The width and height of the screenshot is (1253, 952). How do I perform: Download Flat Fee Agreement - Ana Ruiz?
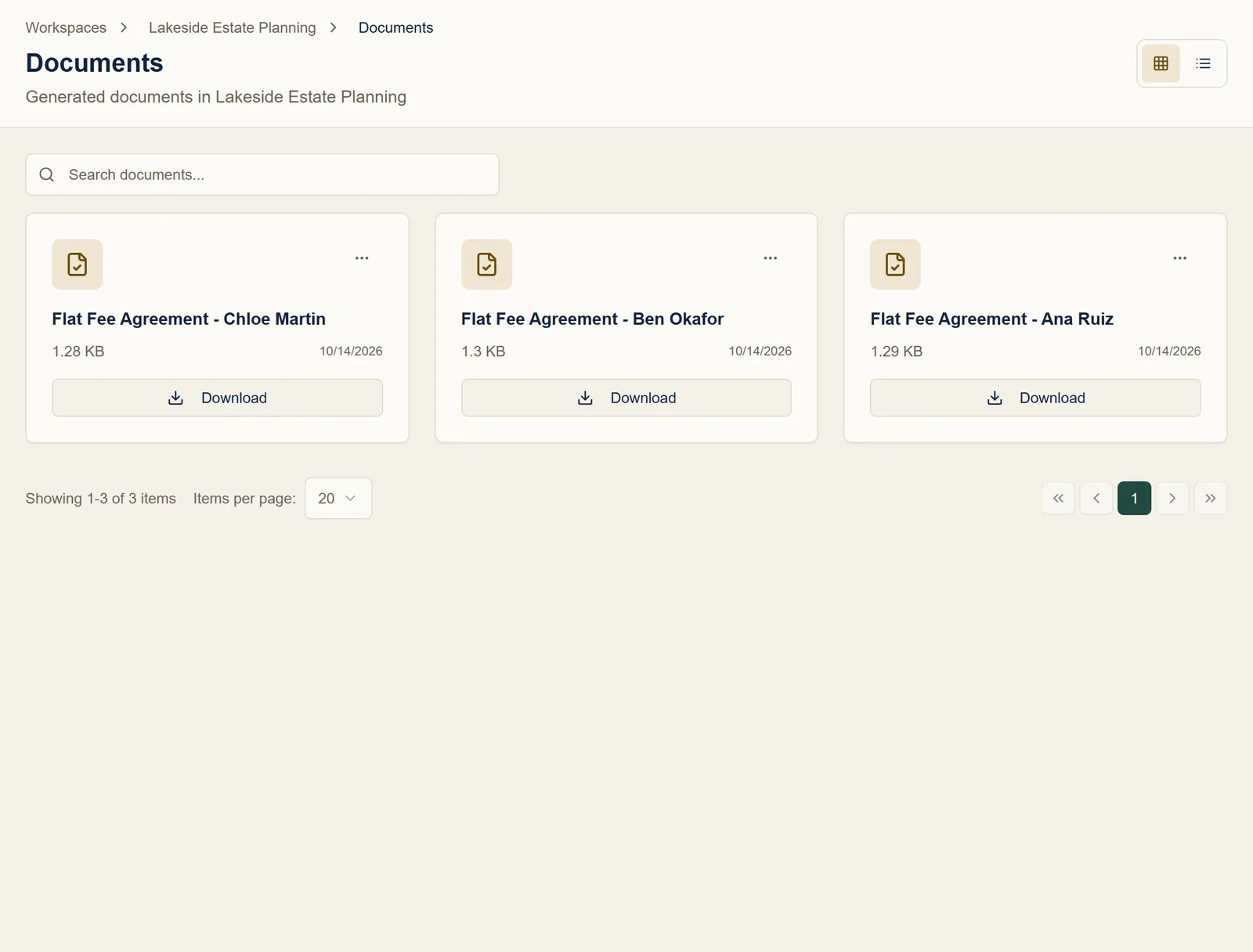pos(1035,398)
